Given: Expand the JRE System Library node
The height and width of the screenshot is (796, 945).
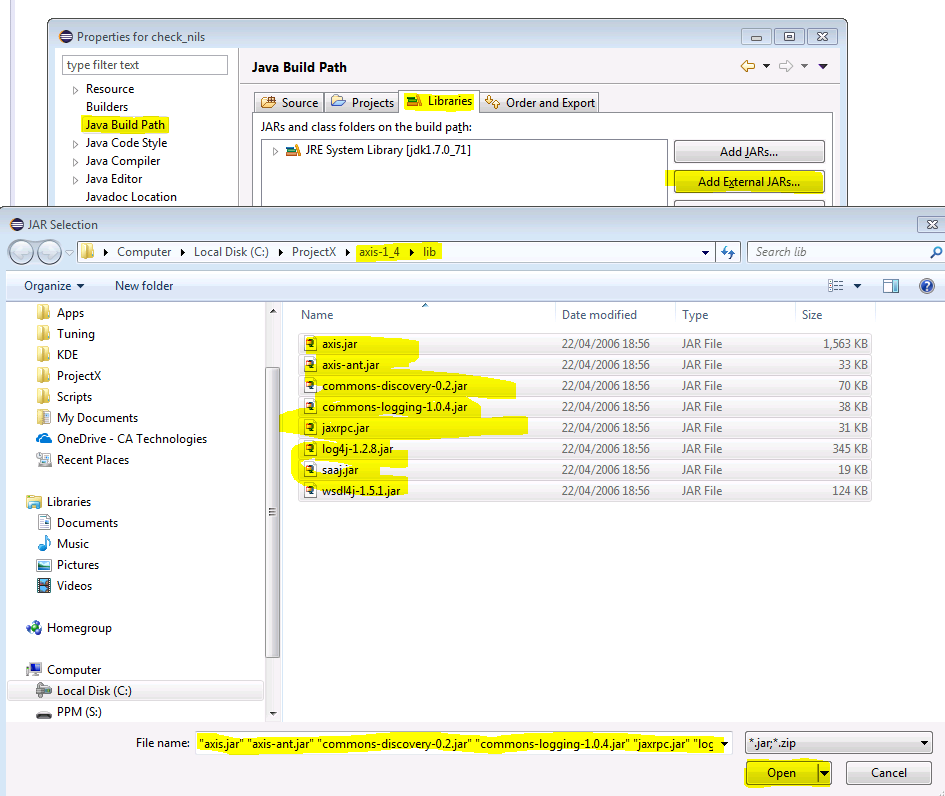Looking at the screenshot, I should point(275,151).
